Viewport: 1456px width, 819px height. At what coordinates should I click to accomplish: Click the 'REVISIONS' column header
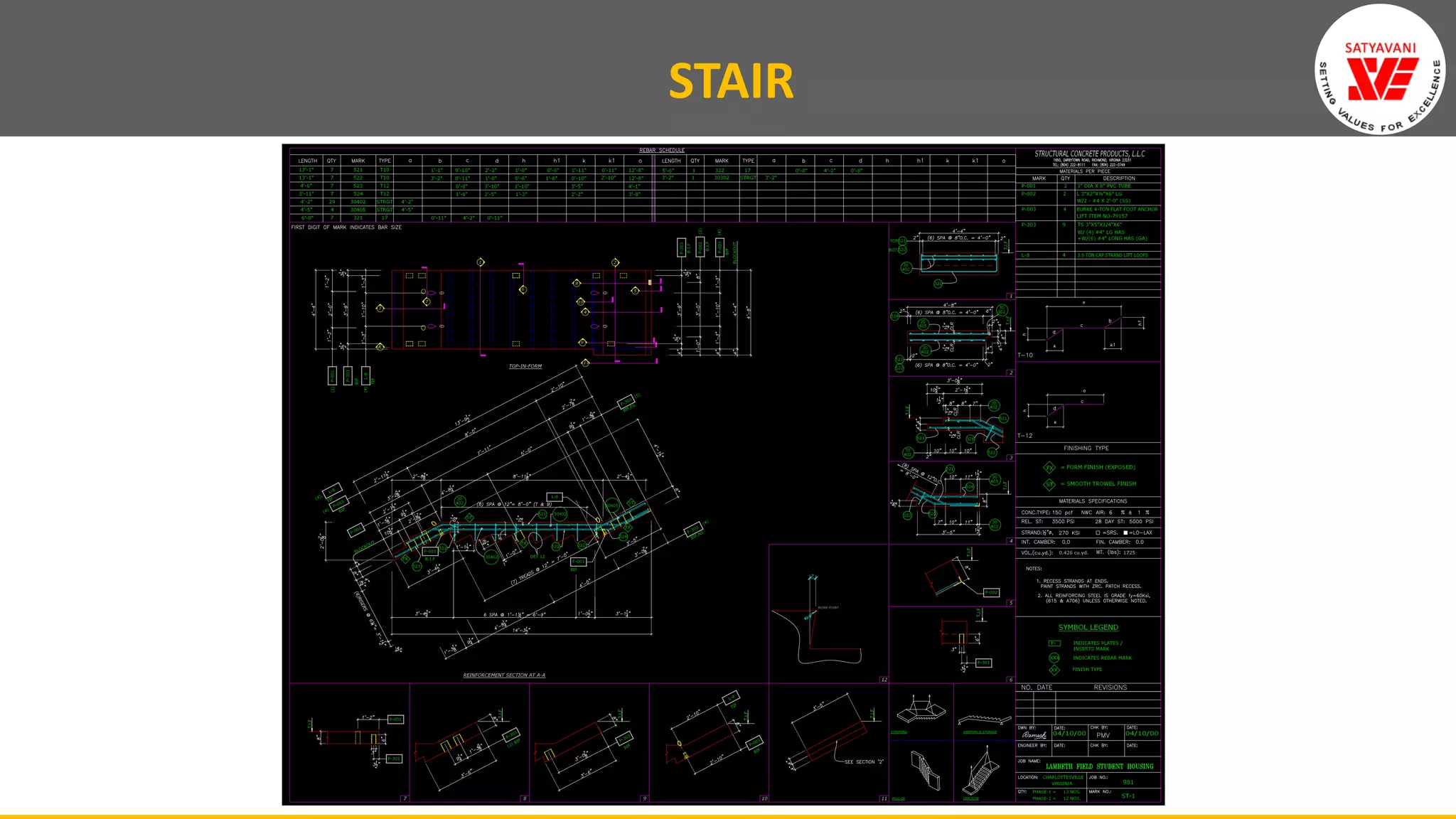pos(1110,687)
